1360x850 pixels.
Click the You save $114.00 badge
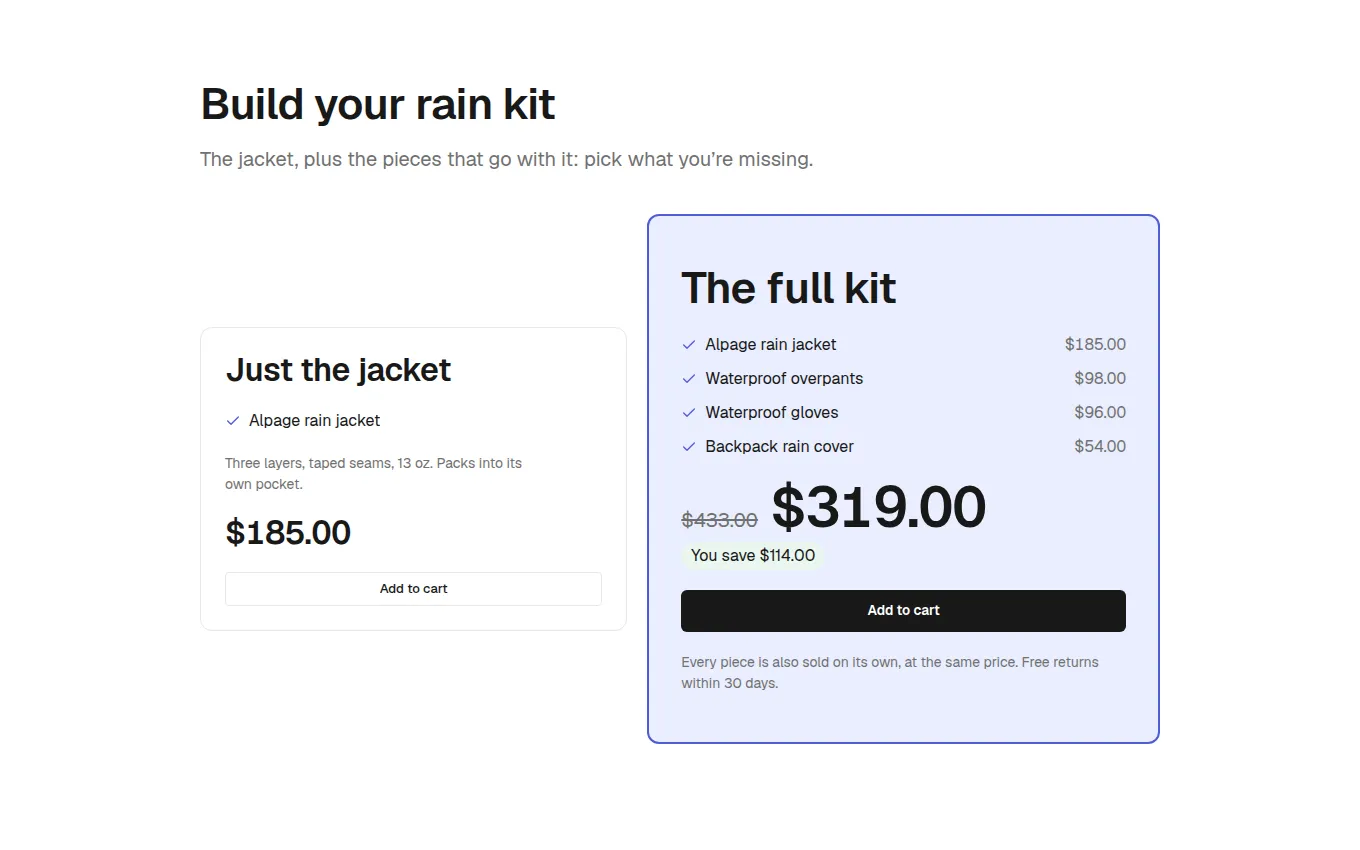click(x=753, y=556)
